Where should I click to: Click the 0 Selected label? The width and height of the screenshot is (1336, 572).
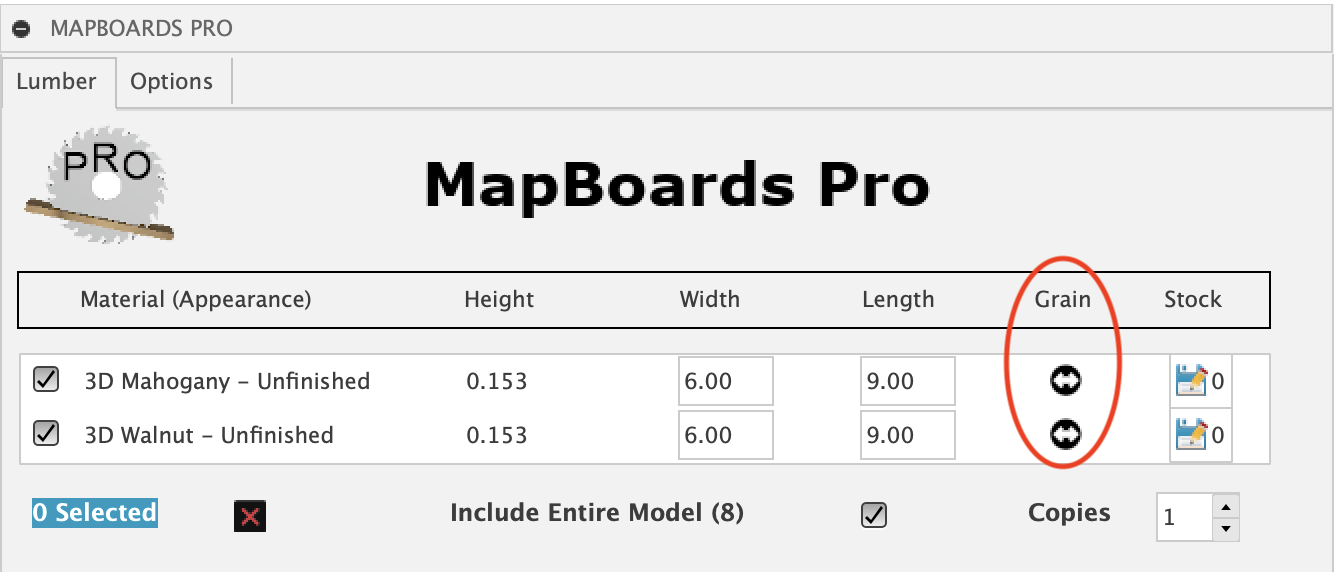pyautogui.click(x=95, y=513)
